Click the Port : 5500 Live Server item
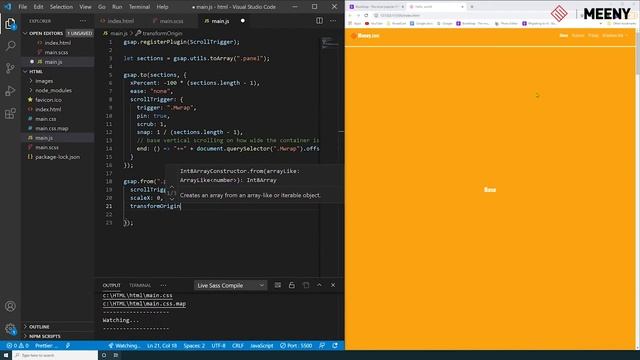This screenshot has height=360, width=640. [x=296, y=346]
